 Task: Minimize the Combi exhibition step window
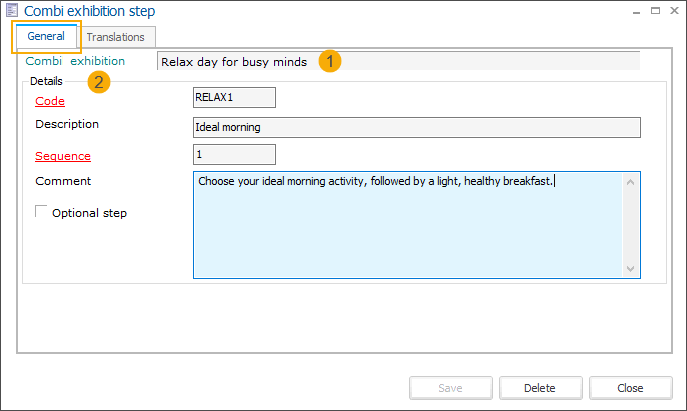tap(635, 10)
